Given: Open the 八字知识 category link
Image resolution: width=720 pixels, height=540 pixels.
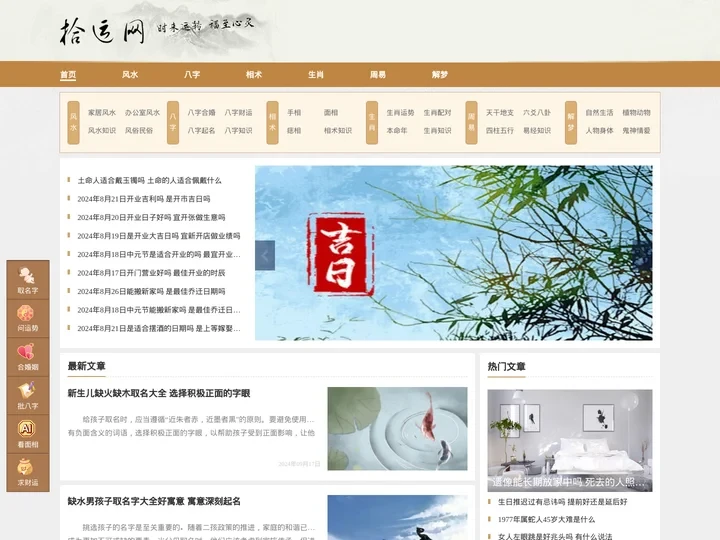Looking at the screenshot, I should [238, 130].
